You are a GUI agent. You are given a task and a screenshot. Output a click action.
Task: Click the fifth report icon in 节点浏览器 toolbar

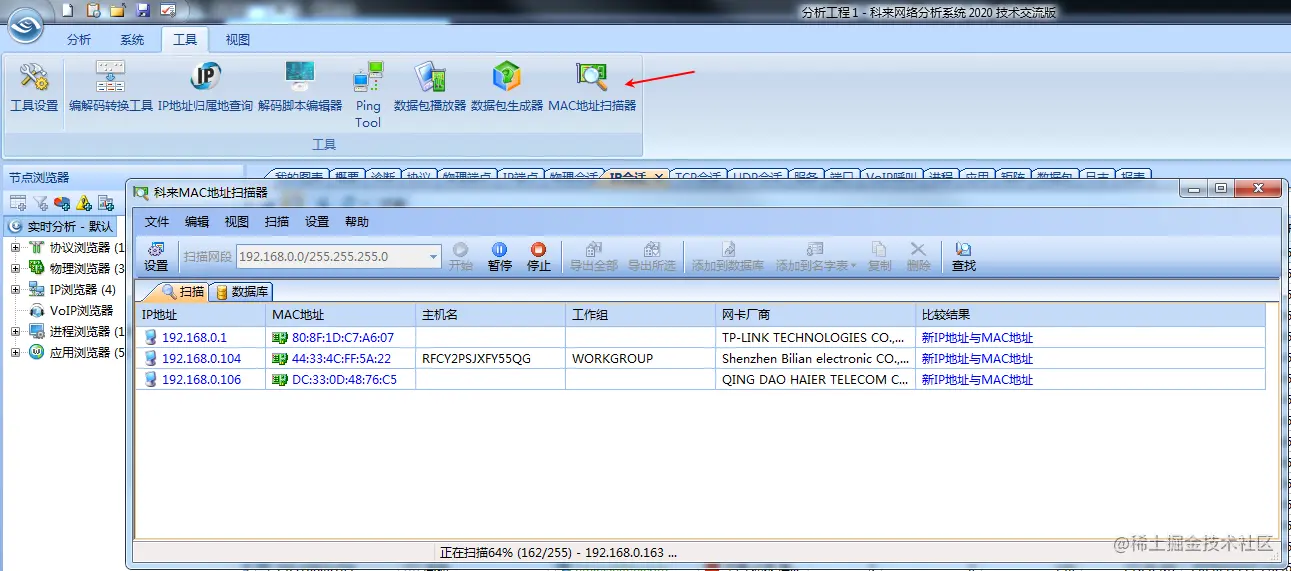click(106, 202)
